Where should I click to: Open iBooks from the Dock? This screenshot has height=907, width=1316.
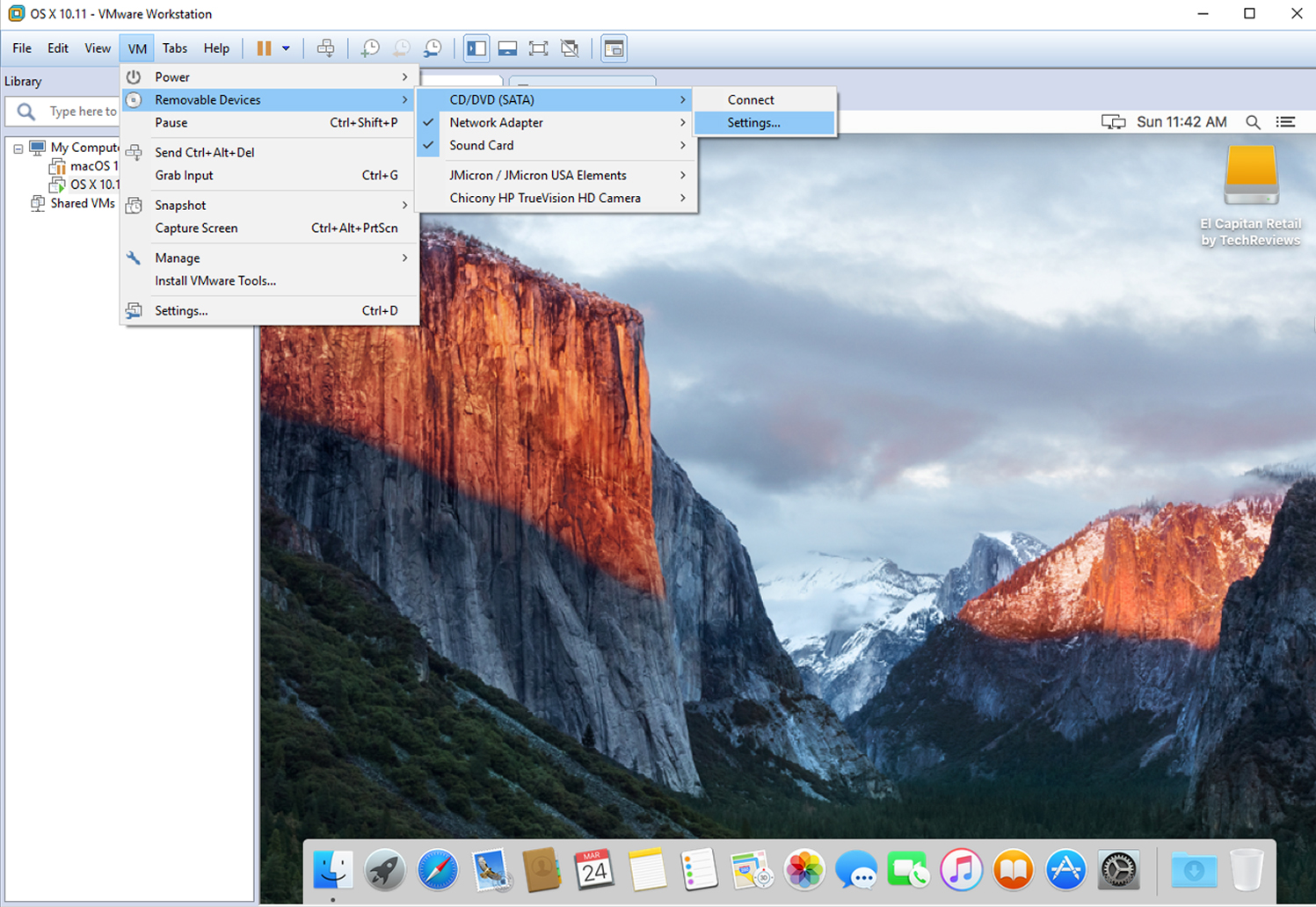[x=1013, y=870]
